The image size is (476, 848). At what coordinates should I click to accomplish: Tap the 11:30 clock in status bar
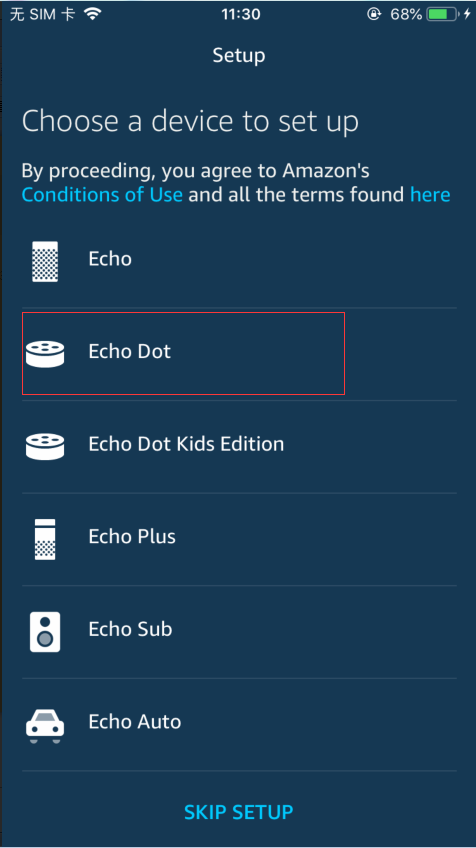click(241, 14)
